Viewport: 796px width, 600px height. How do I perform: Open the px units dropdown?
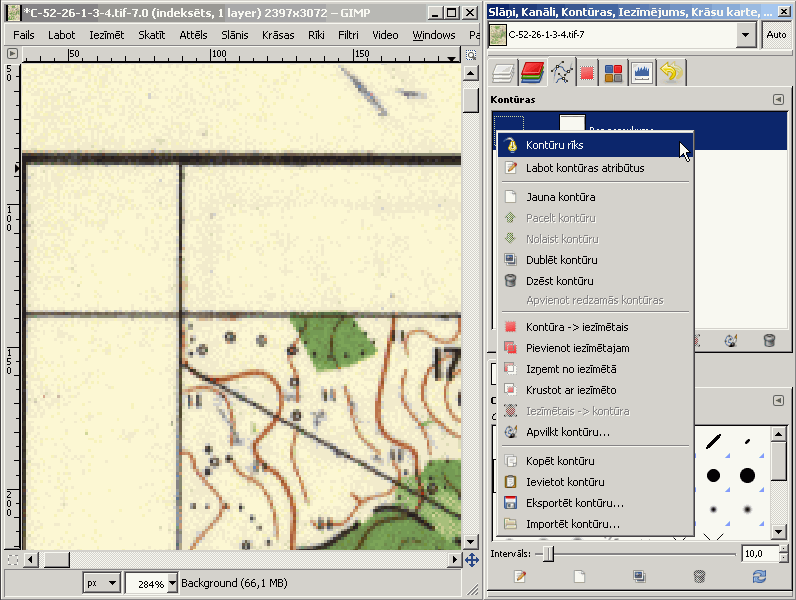[102, 583]
